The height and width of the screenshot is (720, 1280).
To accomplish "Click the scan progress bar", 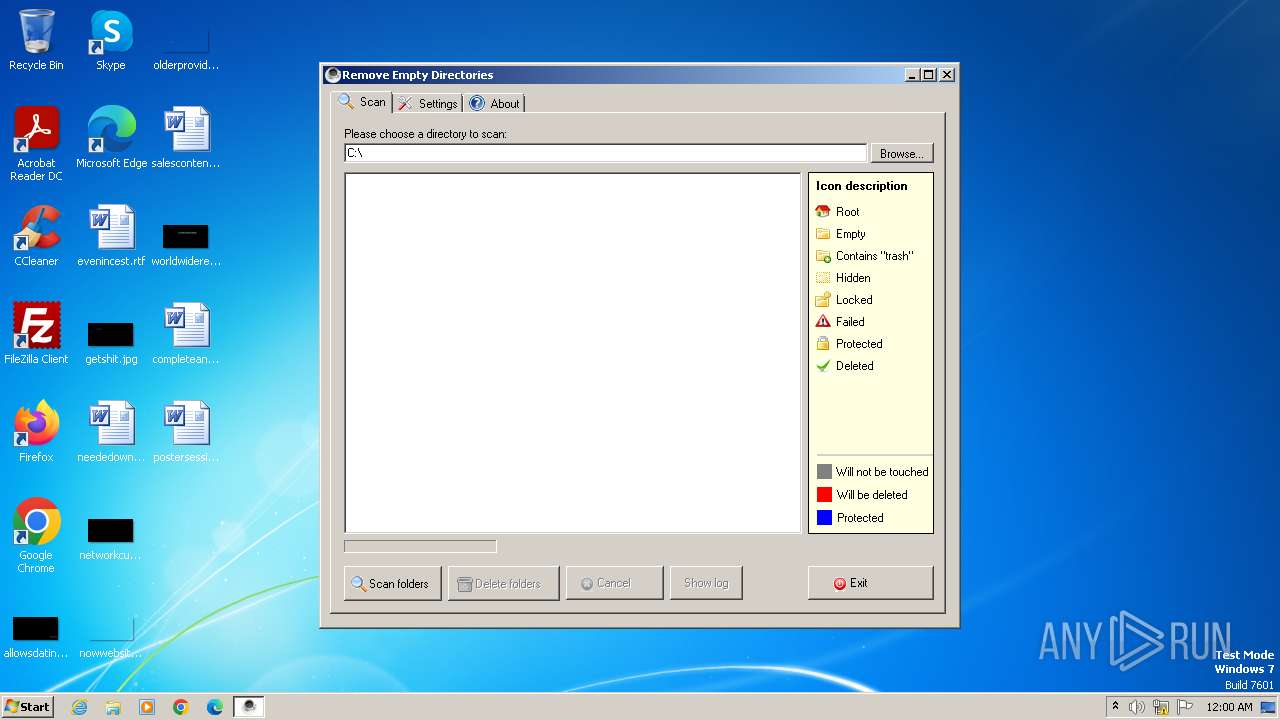I will coord(420,546).
